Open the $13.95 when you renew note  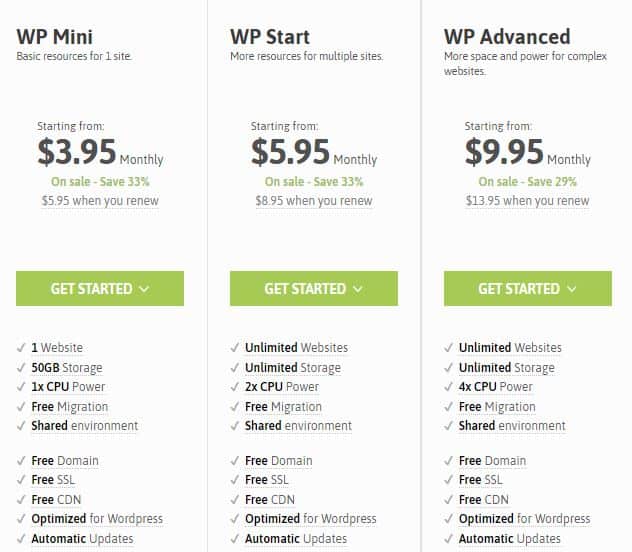pyautogui.click(x=528, y=200)
